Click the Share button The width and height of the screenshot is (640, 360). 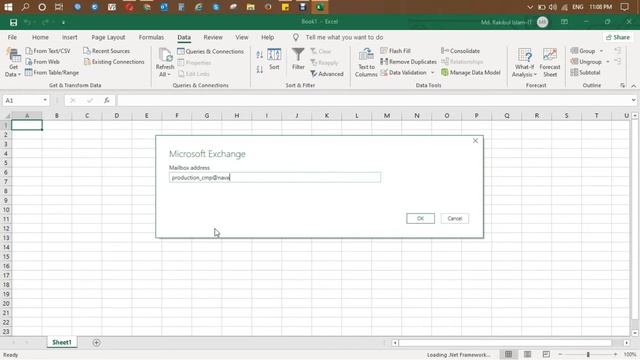coord(618,37)
